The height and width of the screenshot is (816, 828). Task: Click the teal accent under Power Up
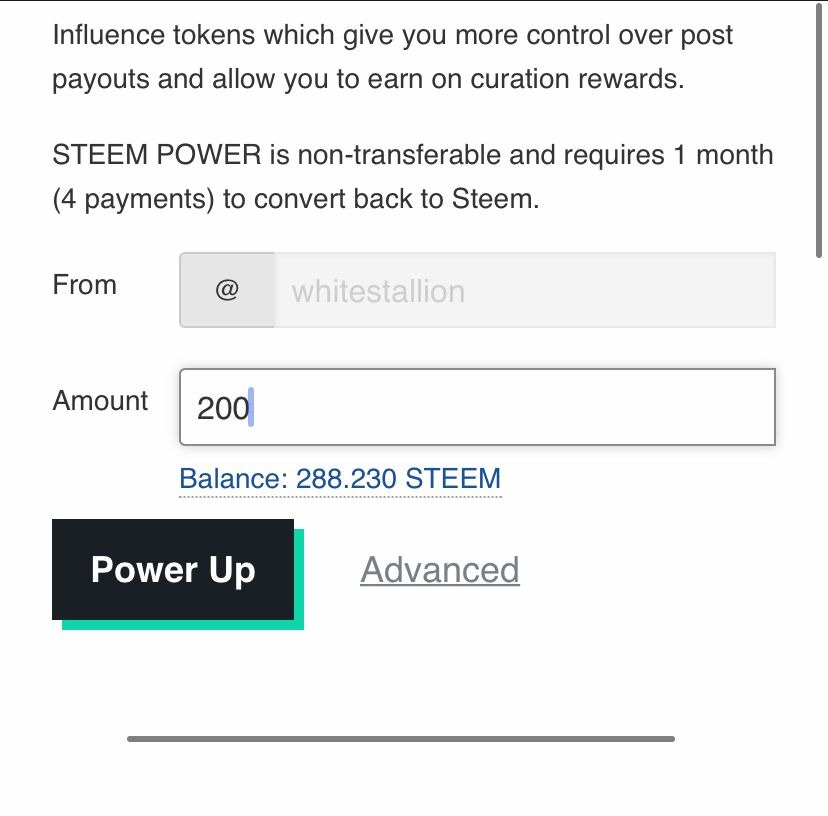point(180,625)
